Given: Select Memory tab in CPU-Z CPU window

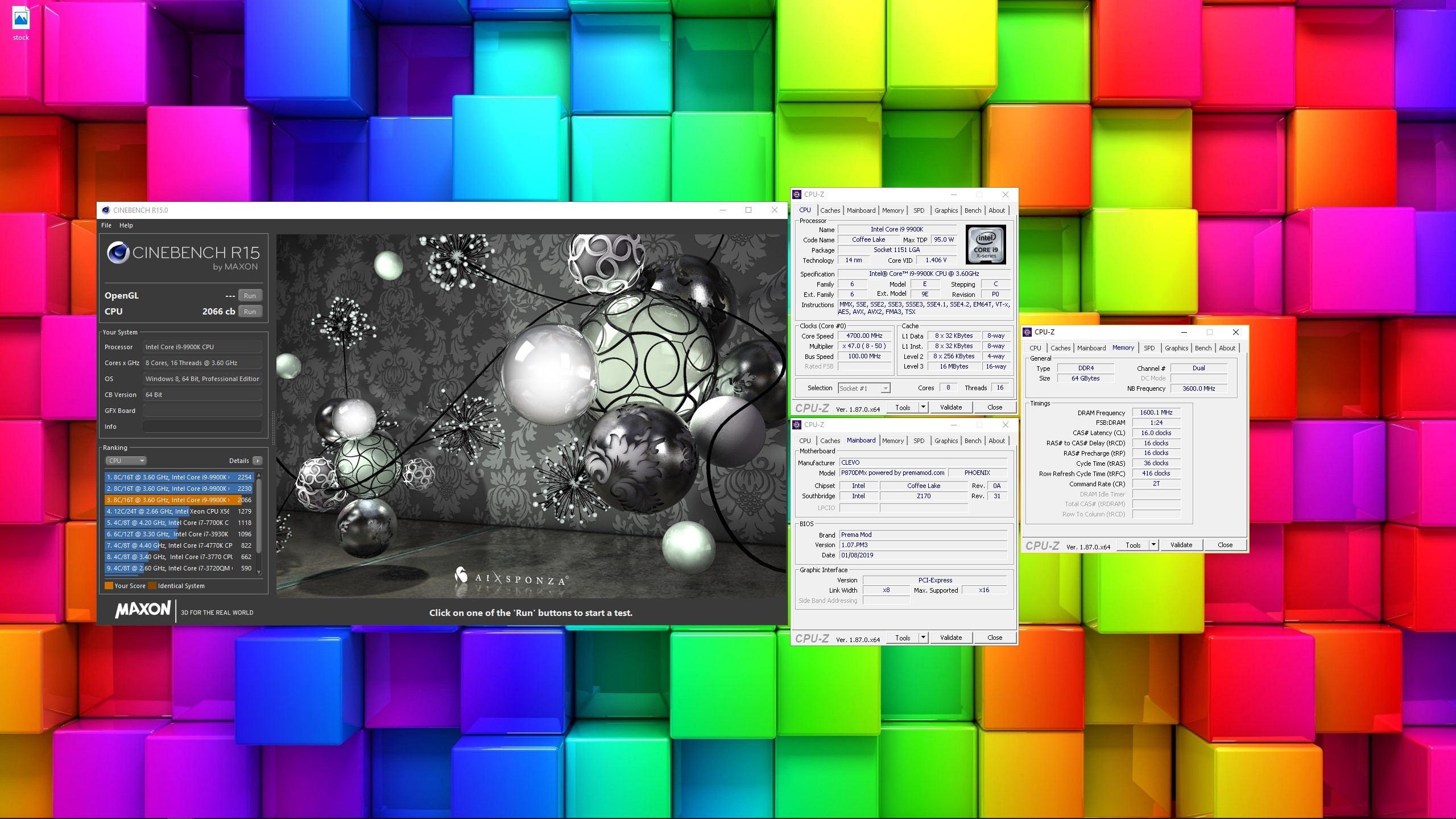Looking at the screenshot, I should tap(892, 210).
